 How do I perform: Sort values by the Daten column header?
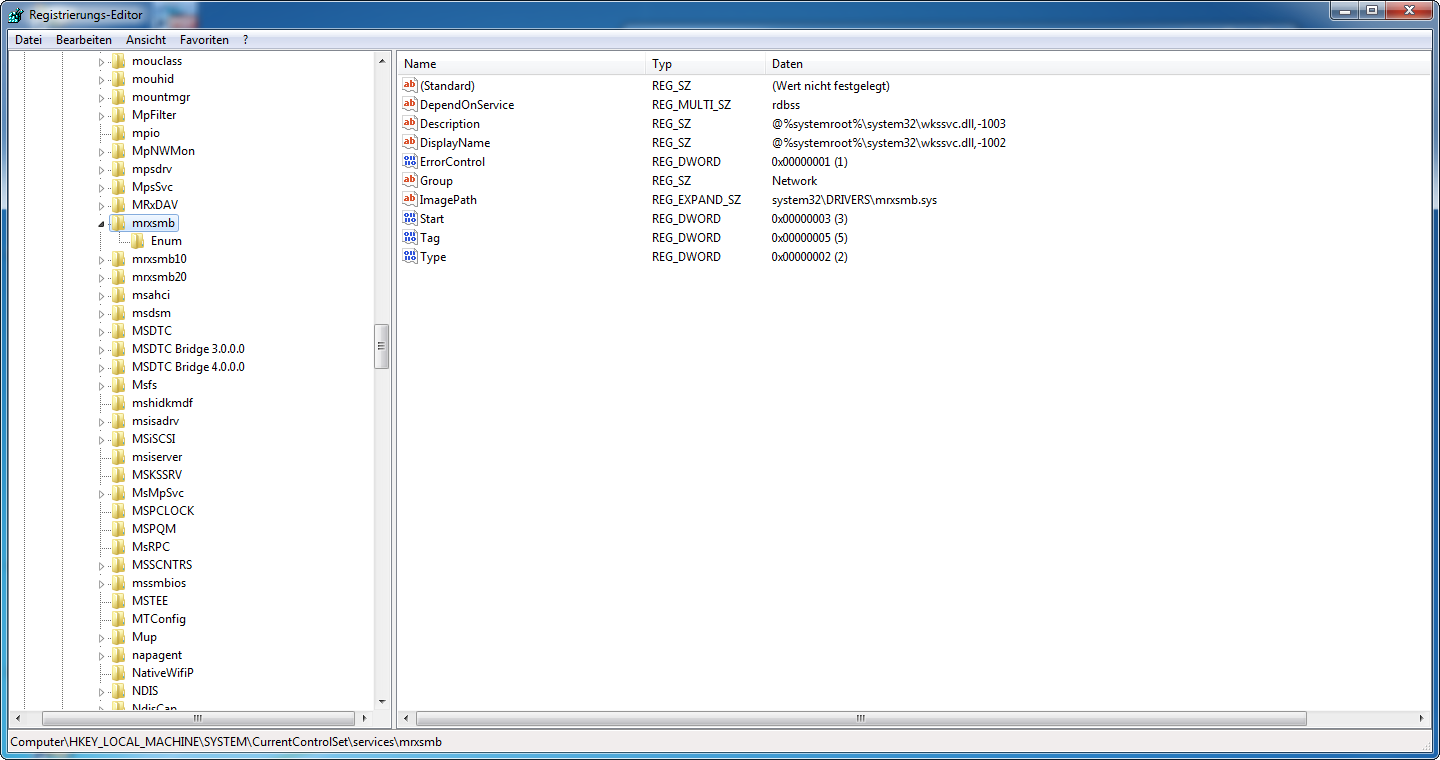[x=1097, y=64]
